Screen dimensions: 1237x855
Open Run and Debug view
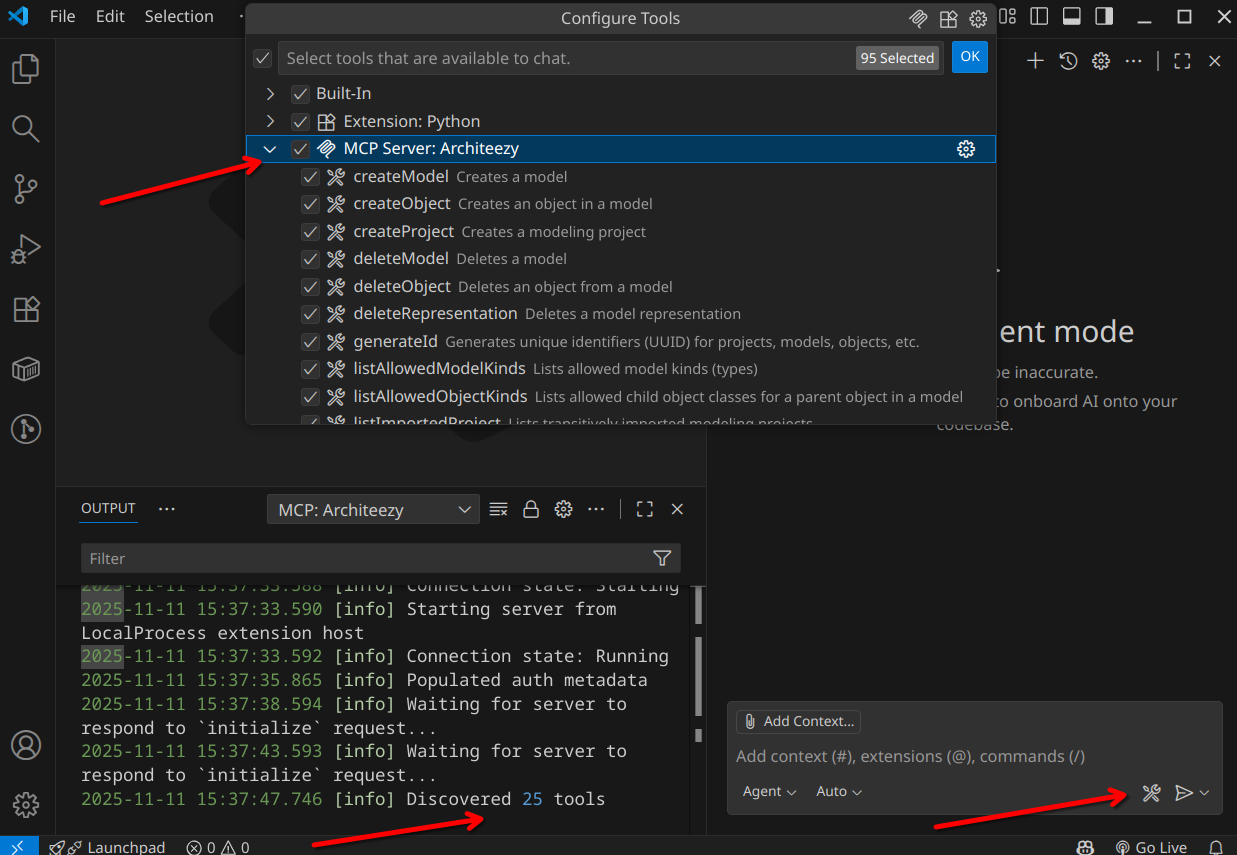(x=26, y=249)
